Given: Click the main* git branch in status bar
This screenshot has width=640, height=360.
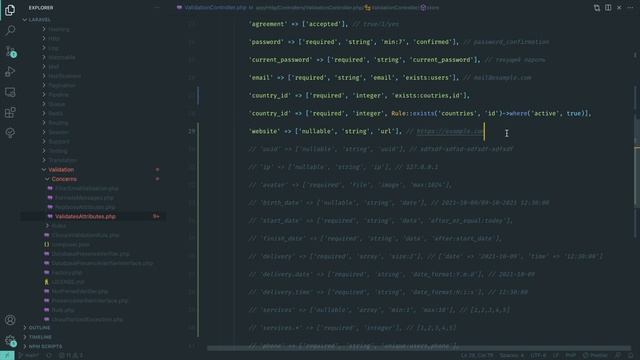Looking at the screenshot, I should 29,356.
